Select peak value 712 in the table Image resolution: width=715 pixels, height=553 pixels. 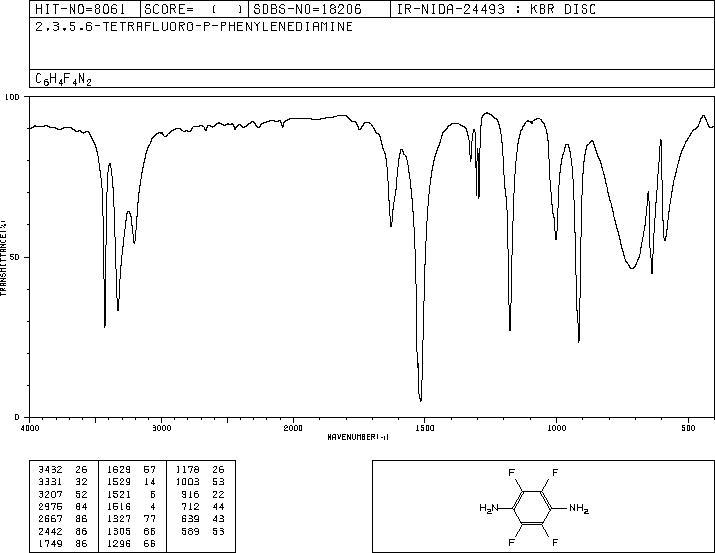click(x=190, y=506)
